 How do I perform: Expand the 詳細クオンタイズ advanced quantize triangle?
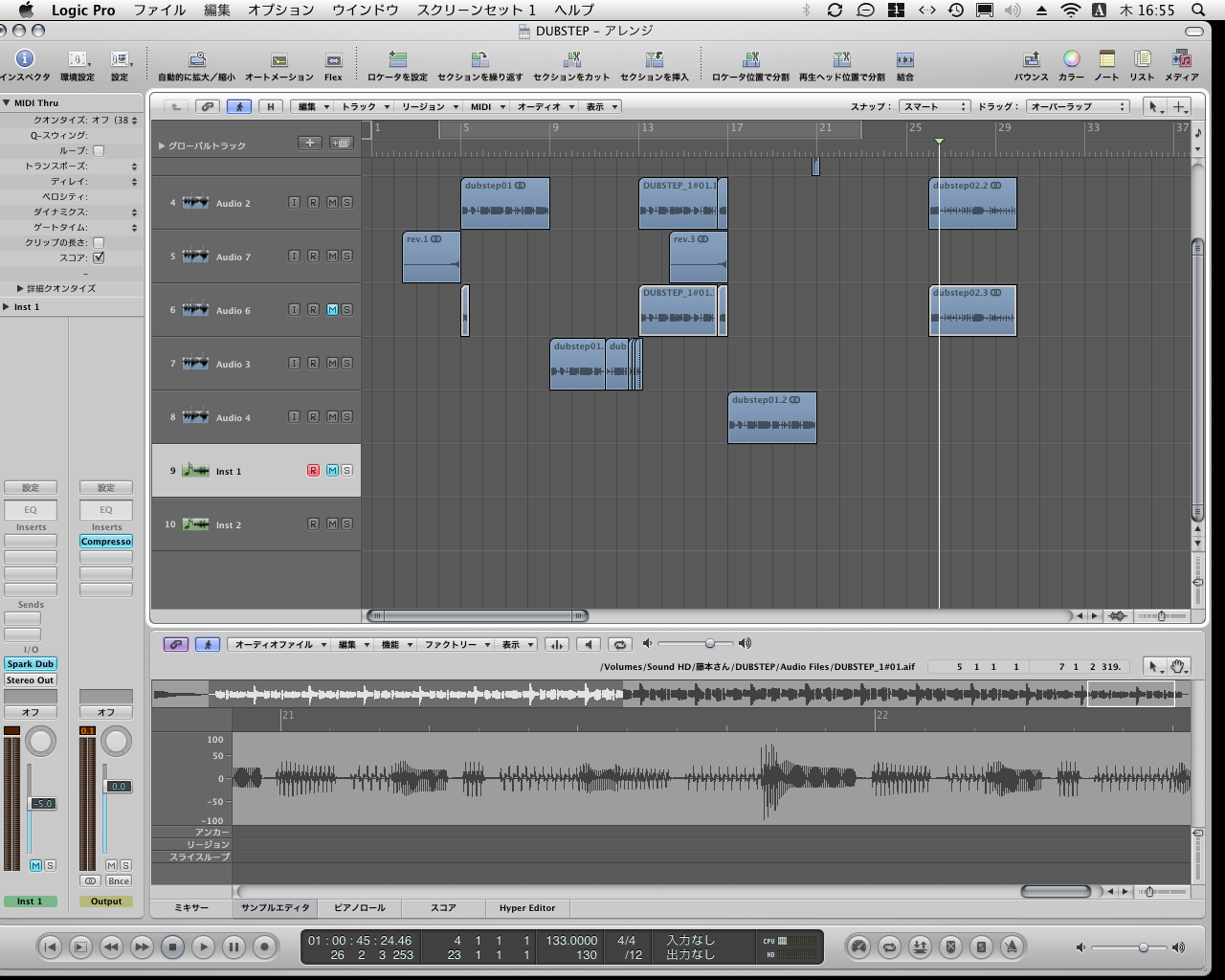tap(20, 288)
